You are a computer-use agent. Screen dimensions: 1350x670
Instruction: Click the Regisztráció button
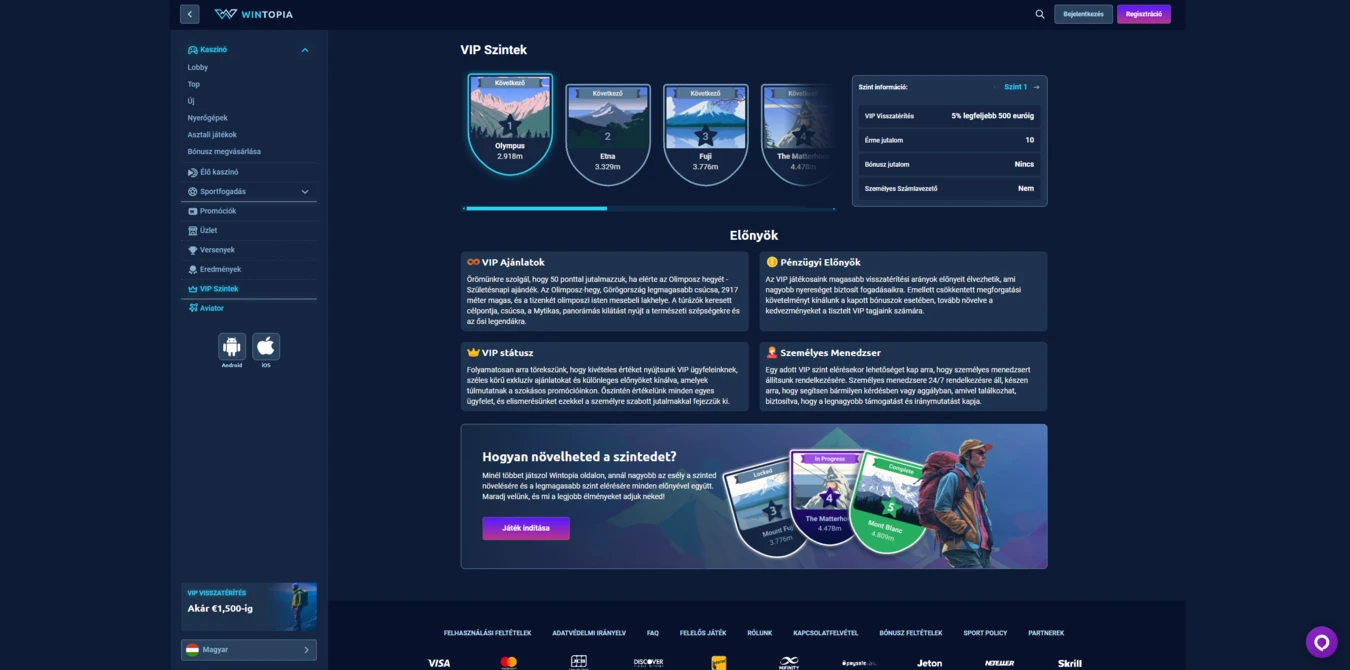1143,14
